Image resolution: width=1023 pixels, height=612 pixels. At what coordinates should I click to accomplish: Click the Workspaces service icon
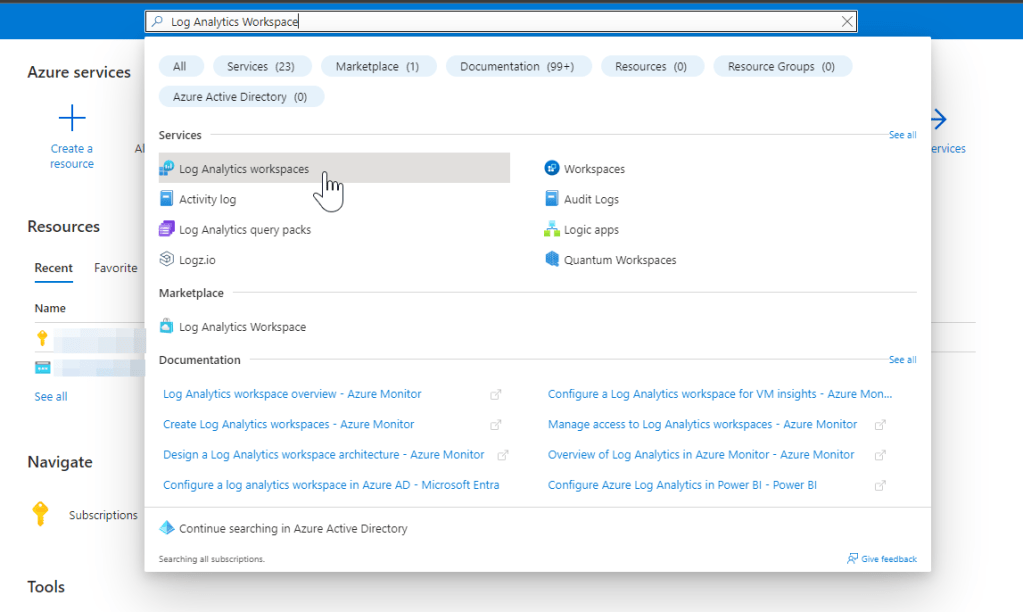(x=552, y=169)
